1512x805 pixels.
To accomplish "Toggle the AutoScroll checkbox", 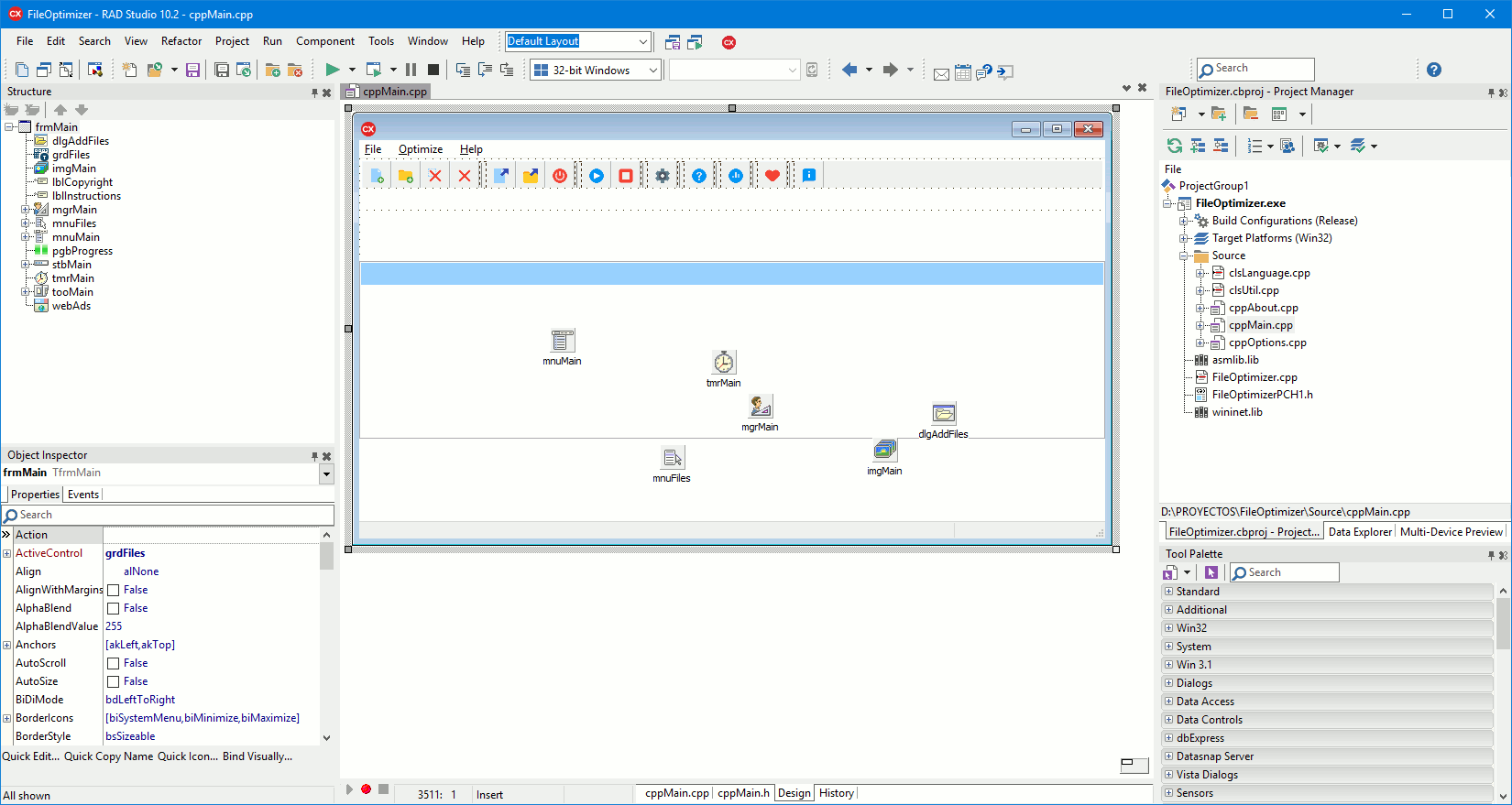I will [x=114, y=664].
